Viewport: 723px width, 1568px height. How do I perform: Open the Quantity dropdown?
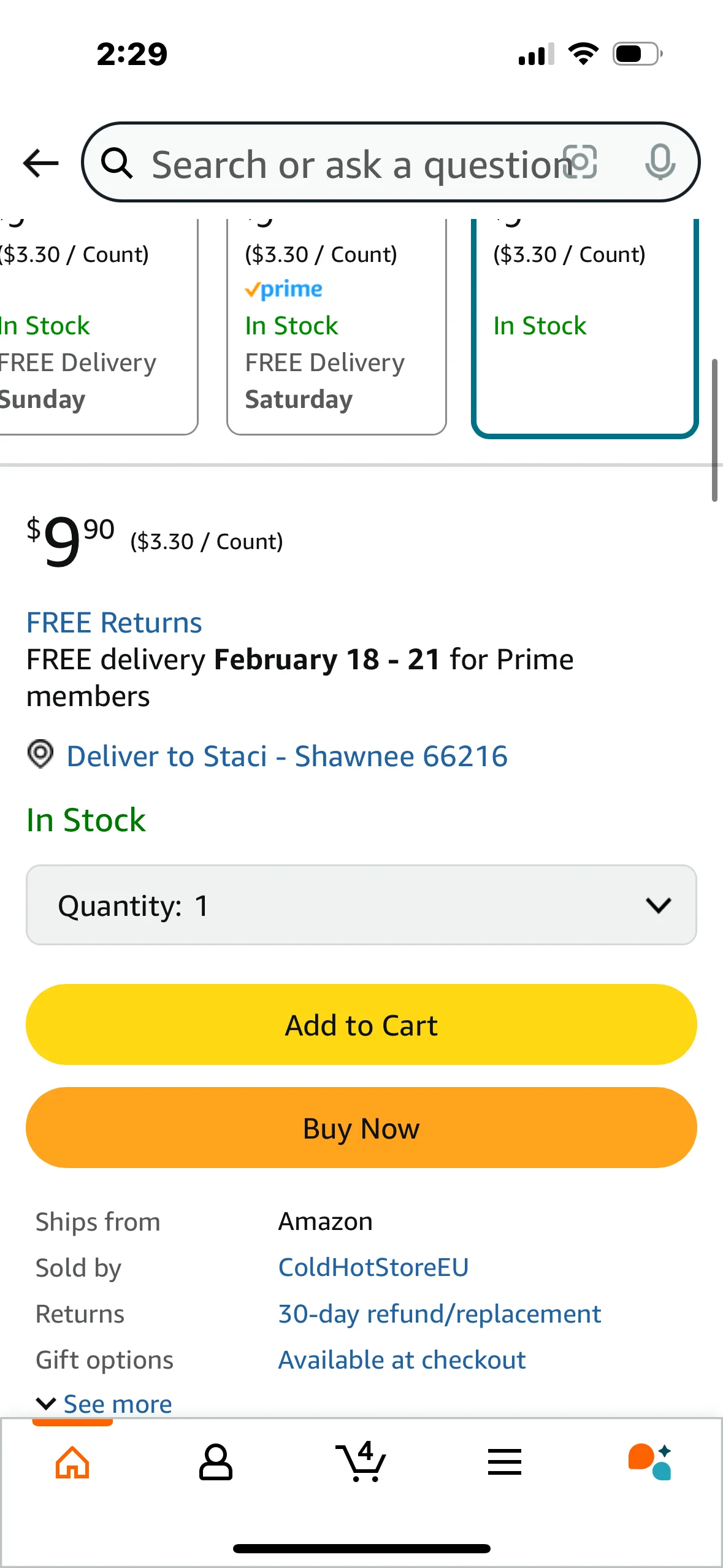point(361,905)
